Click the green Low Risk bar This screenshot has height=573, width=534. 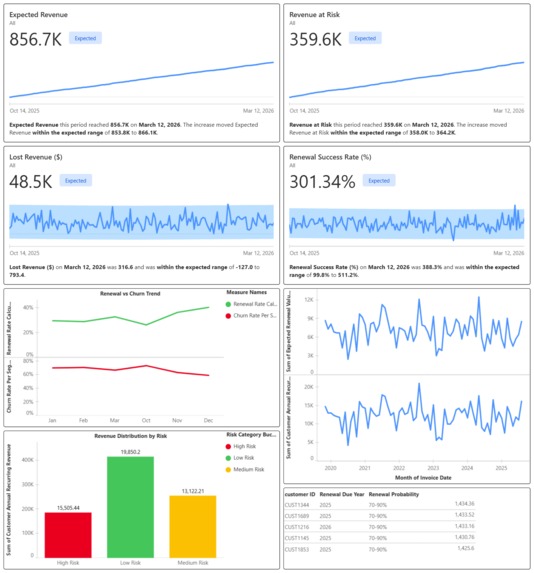130,507
